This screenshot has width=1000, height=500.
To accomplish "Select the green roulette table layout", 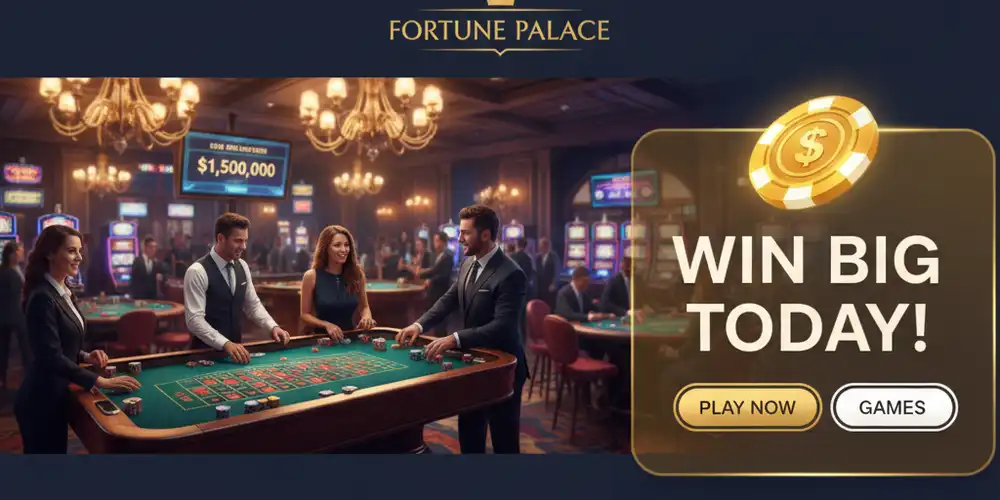I will 281,380.
